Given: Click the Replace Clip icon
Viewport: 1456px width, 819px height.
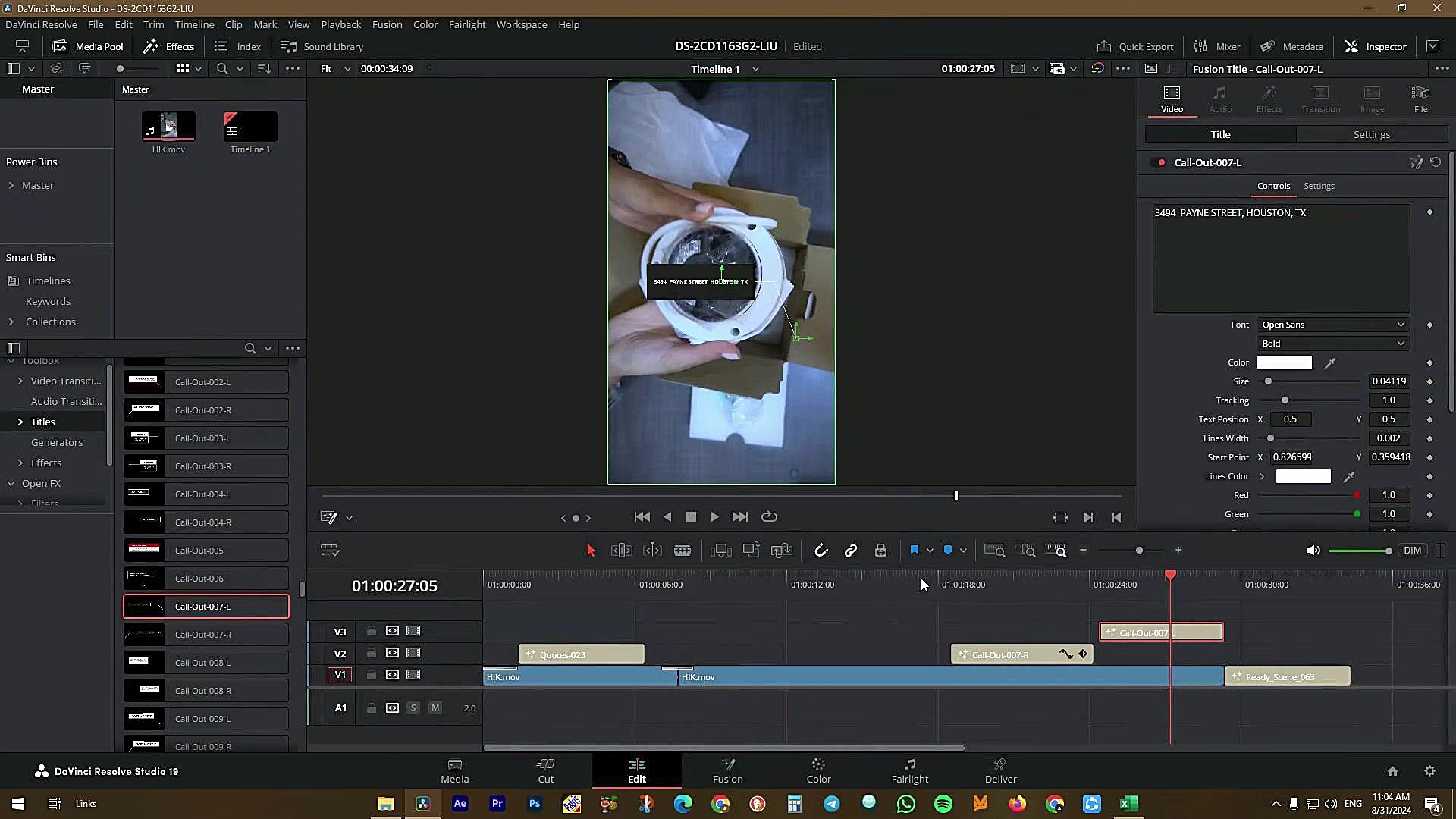Looking at the screenshot, I should coord(781,551).
